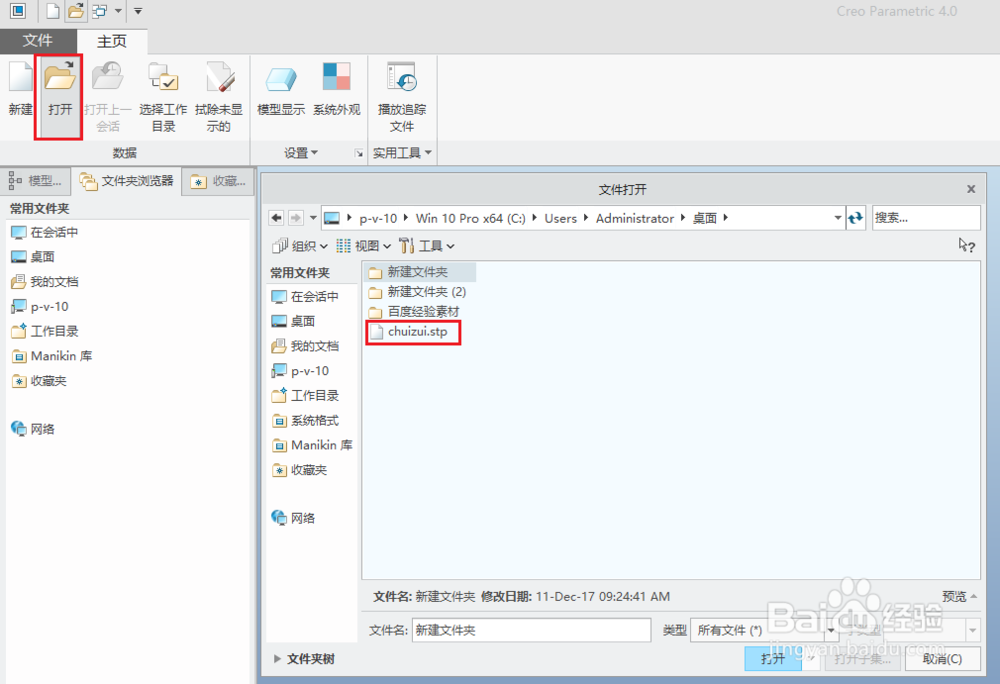
Task: Click the context help cursor icon in dialog
Action: click(966, 245)
